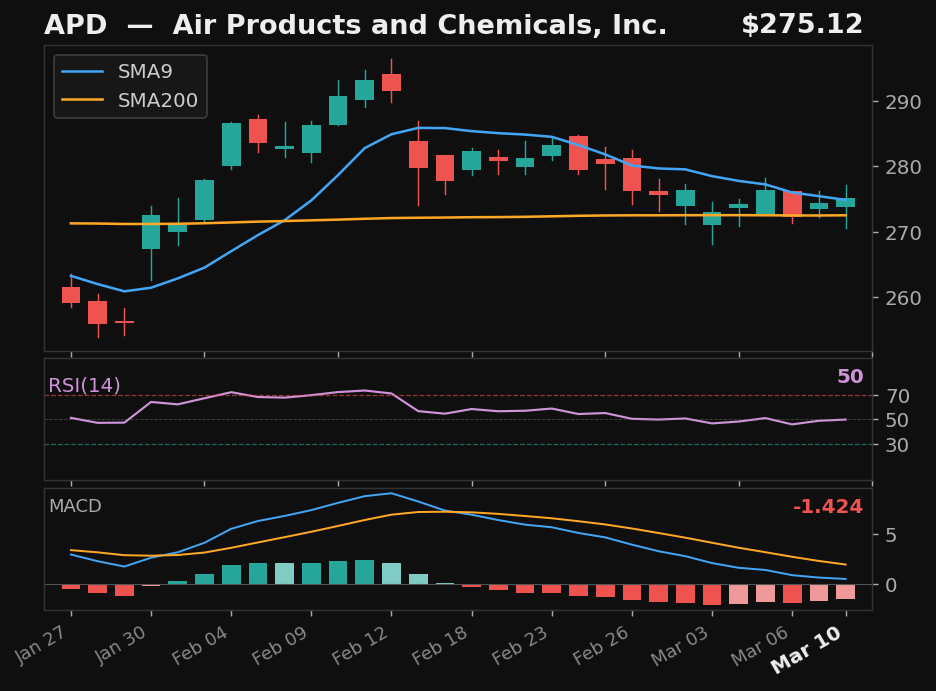Select the SMA200 legend label text
The width and height of the screenshot is (936, 691).
coord(158,101)
